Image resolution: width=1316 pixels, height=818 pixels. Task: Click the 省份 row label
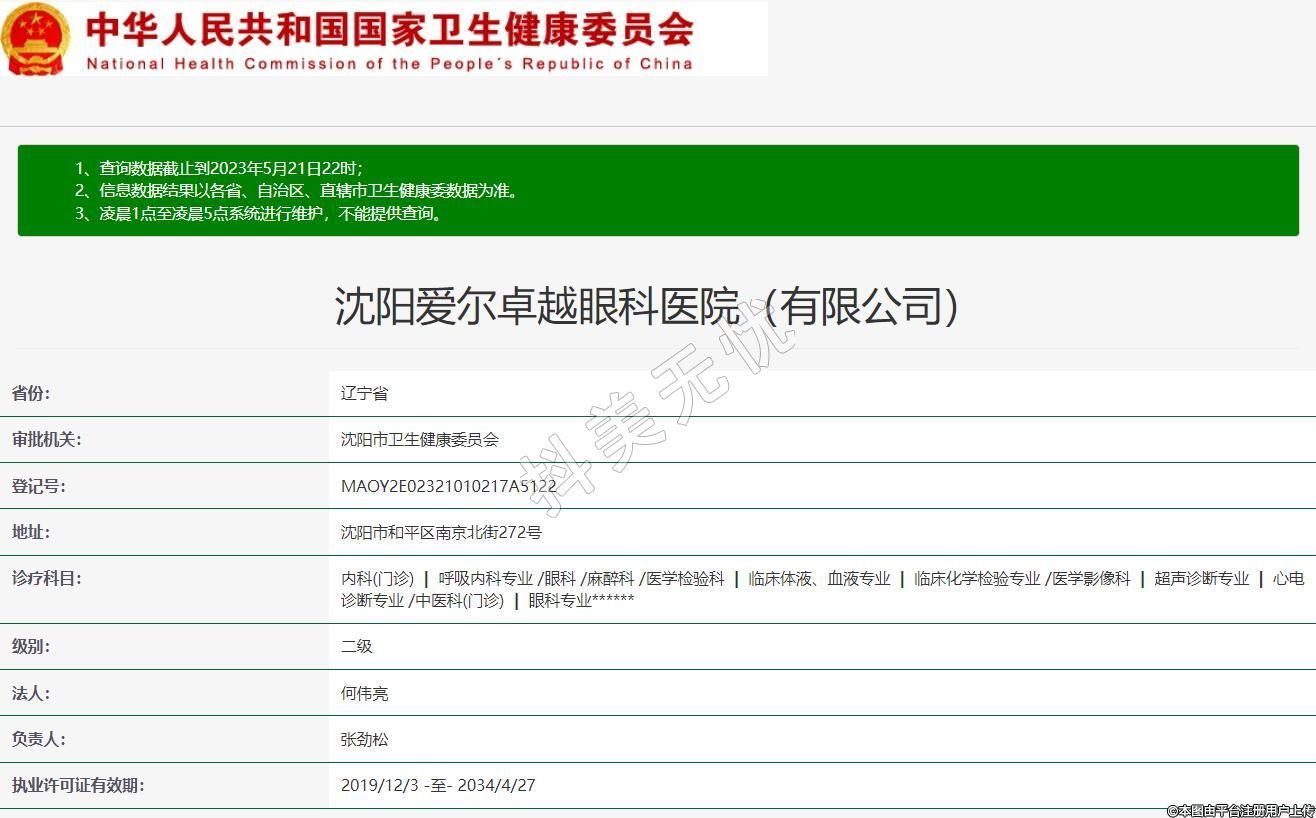tap(31, 393)
